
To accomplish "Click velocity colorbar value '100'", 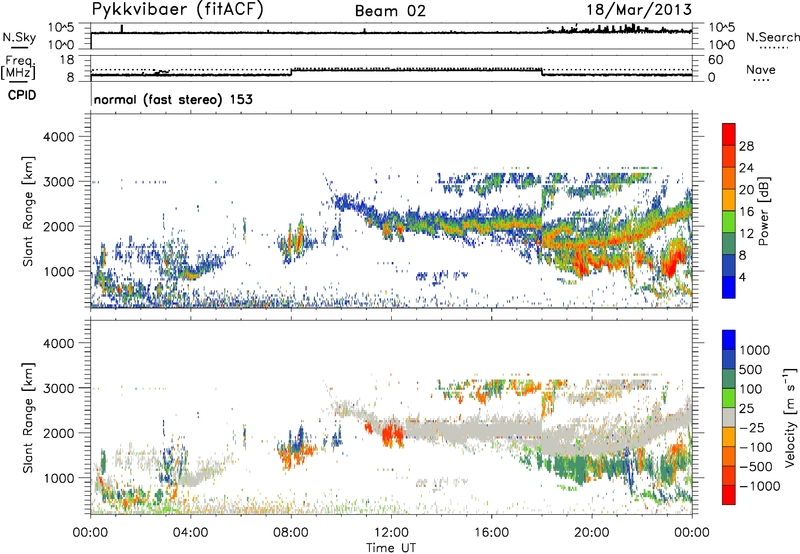I will point(751,389).
